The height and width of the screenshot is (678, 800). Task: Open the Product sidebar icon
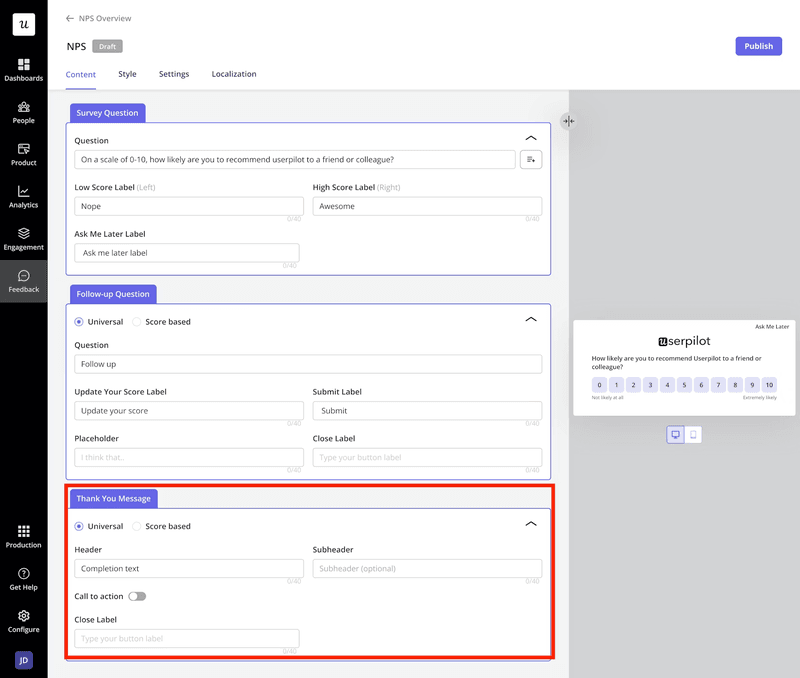pos(23,153)
